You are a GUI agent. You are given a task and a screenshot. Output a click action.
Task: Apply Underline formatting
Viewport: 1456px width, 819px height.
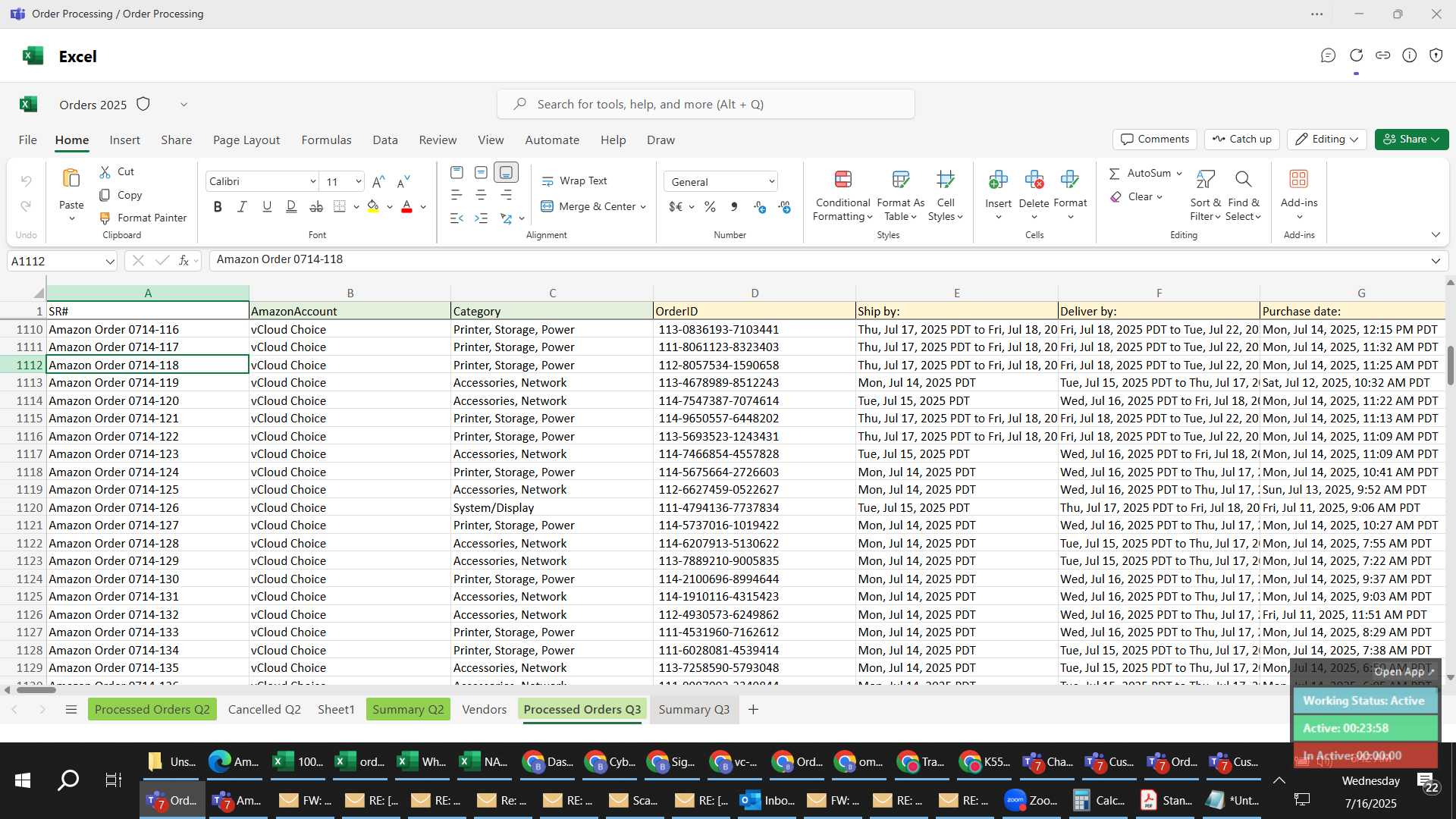coord(267,206)
